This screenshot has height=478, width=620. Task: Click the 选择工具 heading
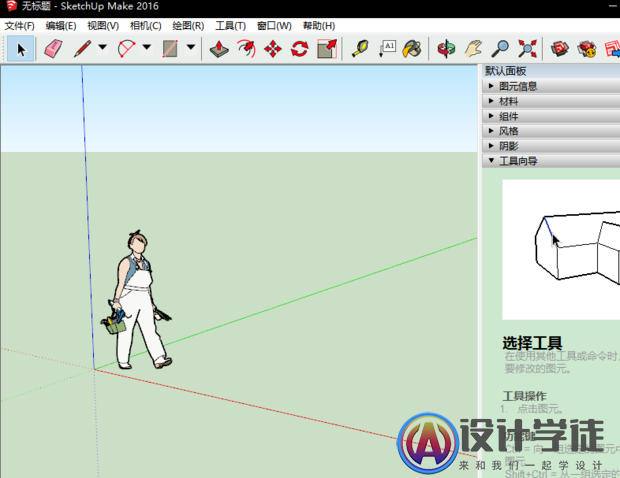coord(532,343)
